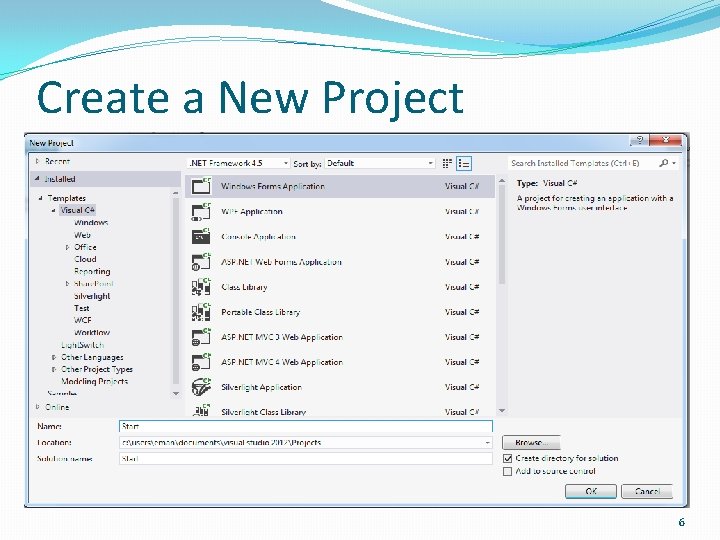Select the Cloud template category
Screen dimensions: 720x540
[85, 259]
